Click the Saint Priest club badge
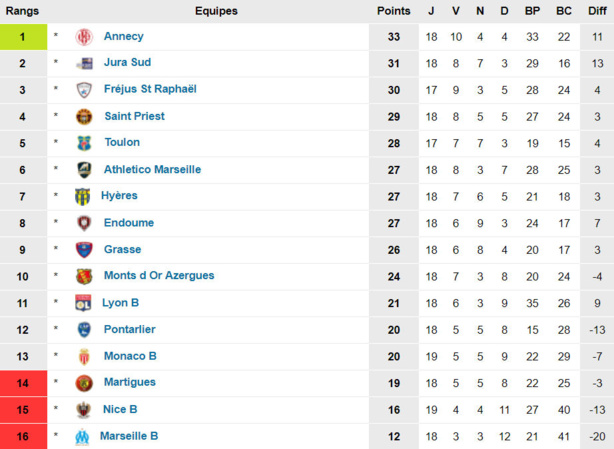 pos(84,116)
